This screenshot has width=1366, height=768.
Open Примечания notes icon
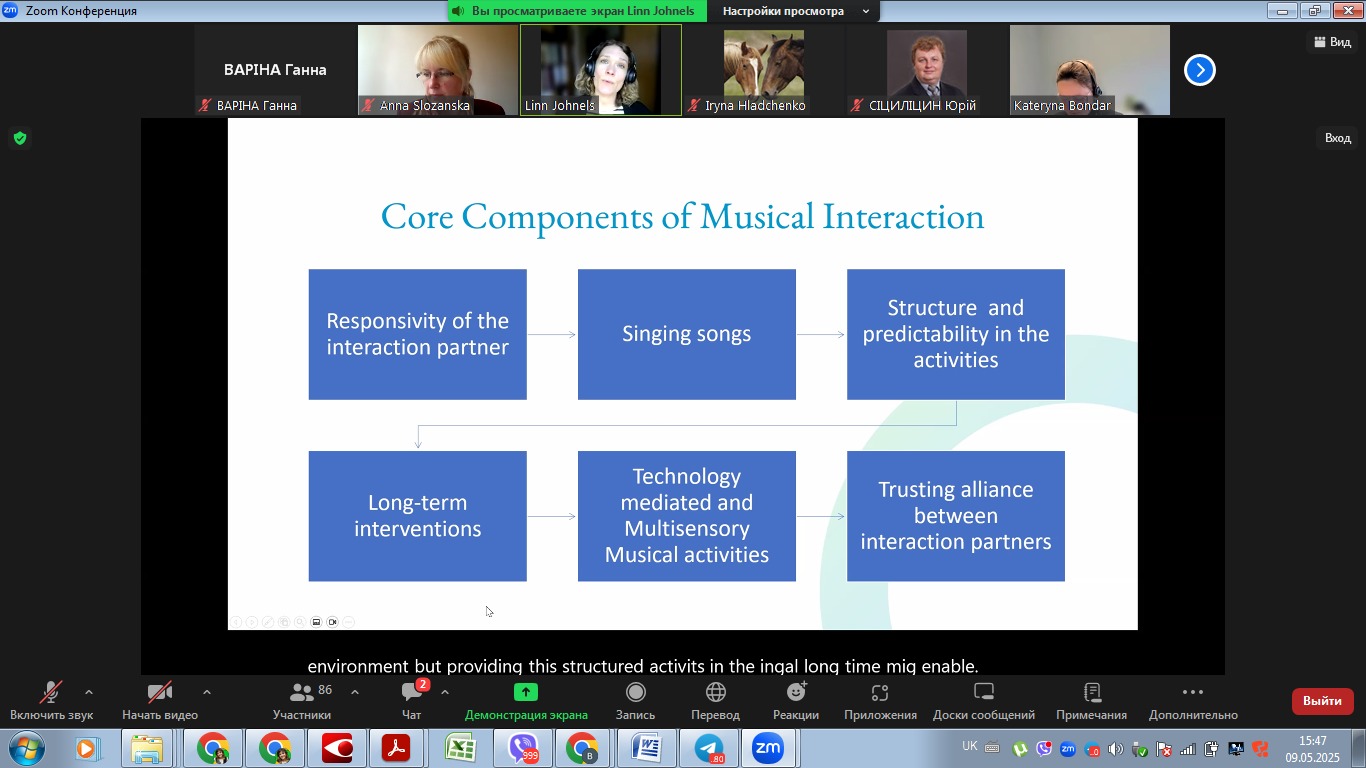tap(1091, 693)
